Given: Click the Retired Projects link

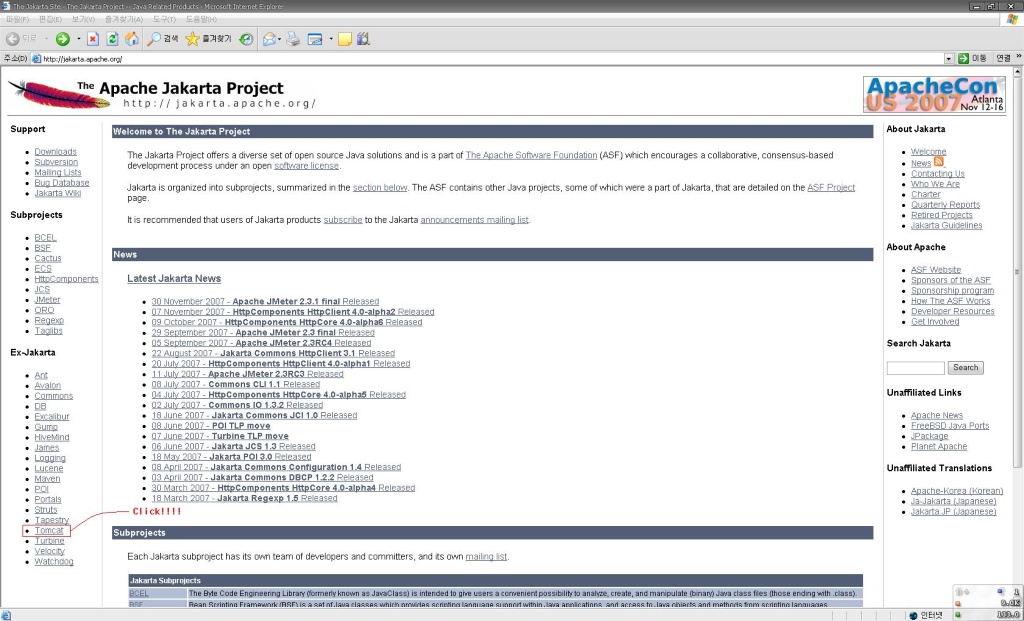Looking at the screenshot, I should [942, 215].
